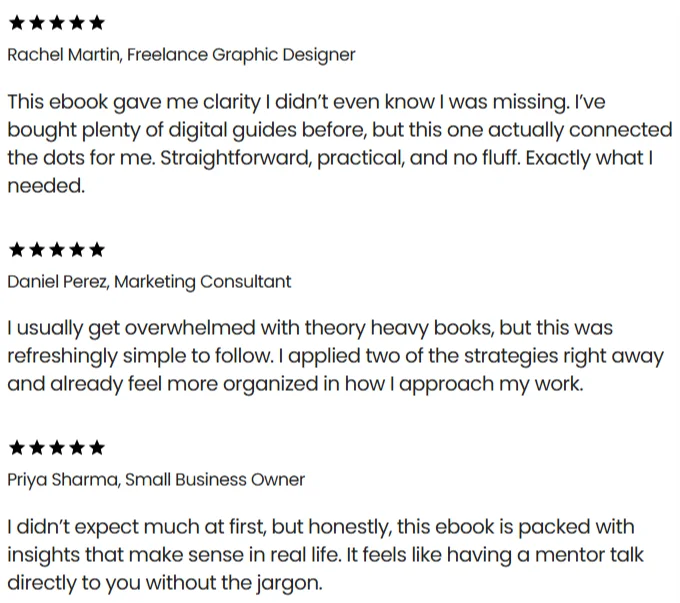Click fifth star above Daniel Perez's name
This screenshot has width=680, height=603.
(x=96, y=250)
